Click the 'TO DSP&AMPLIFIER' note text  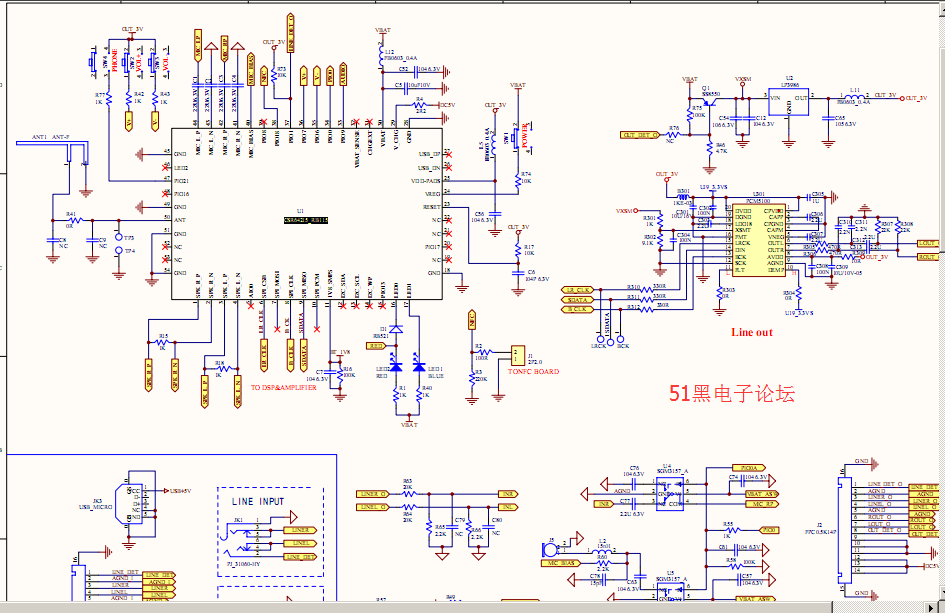(x=283, y=388)
